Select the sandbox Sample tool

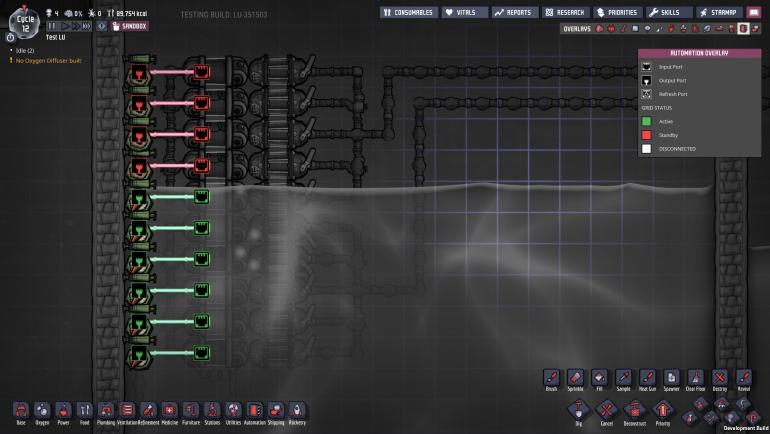[623, 378]
